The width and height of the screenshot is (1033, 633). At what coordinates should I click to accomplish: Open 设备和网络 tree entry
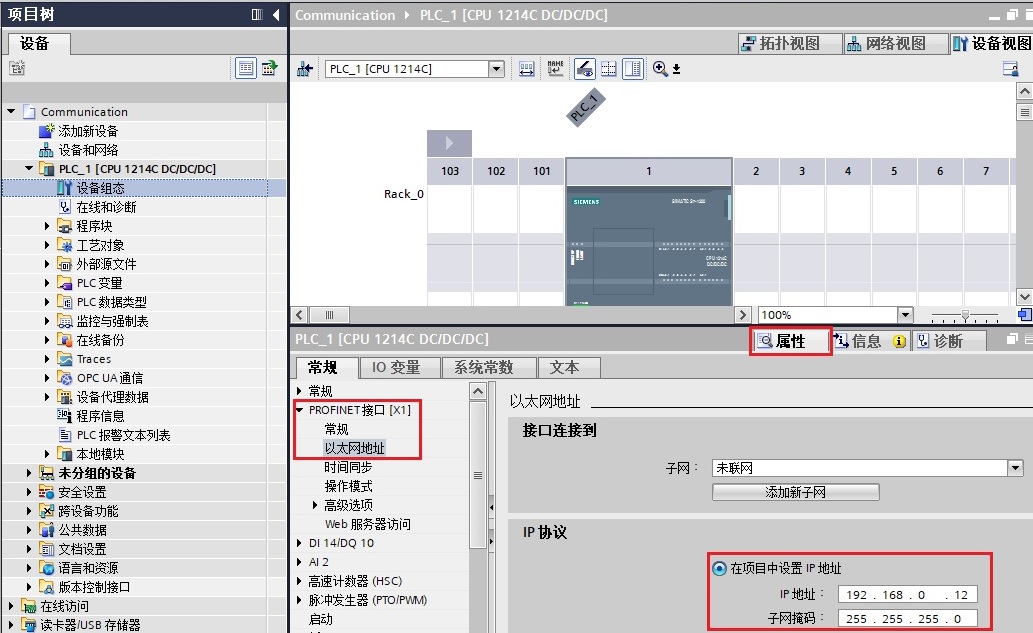coord(88,150)
